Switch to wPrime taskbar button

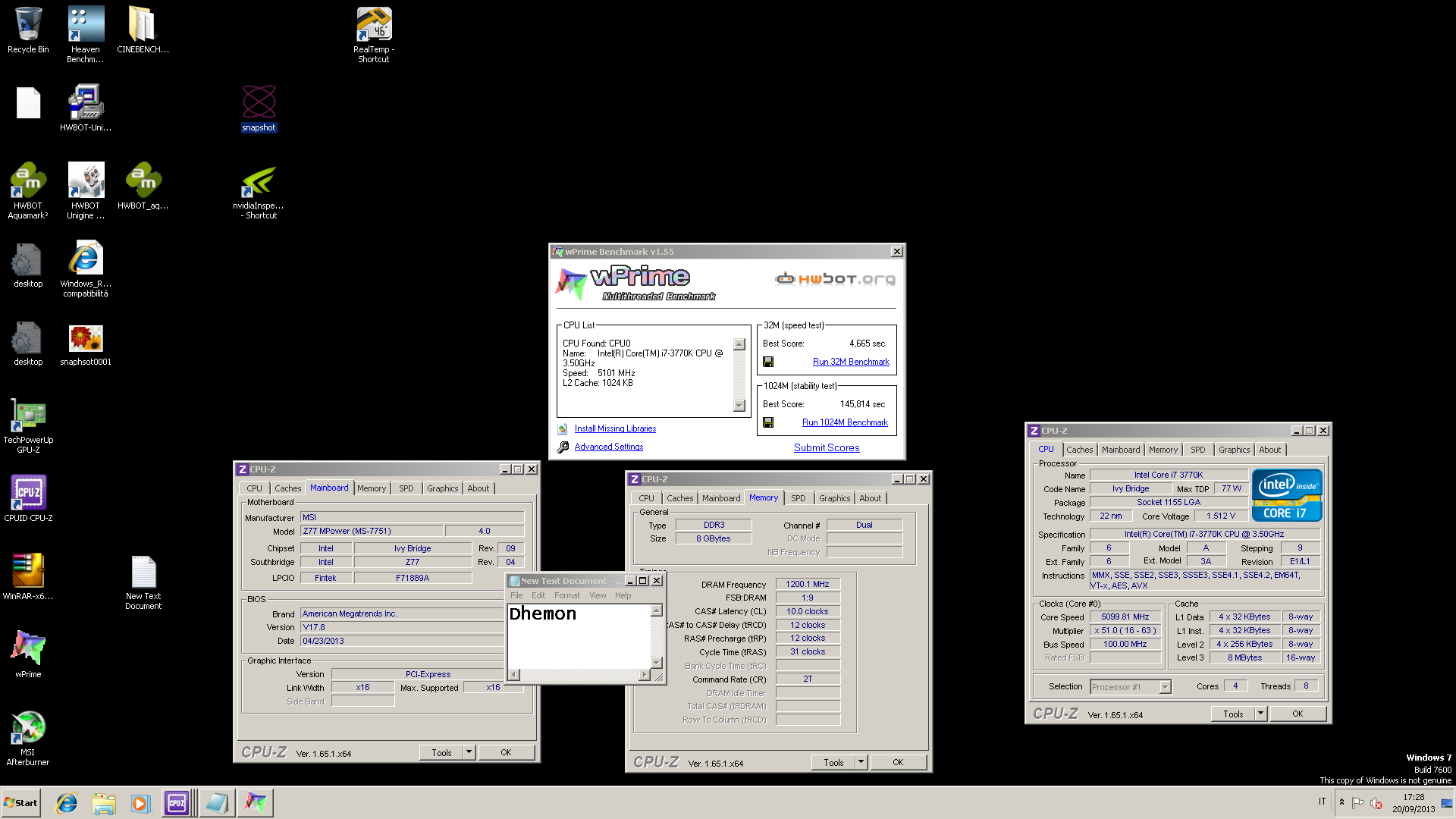256,803
